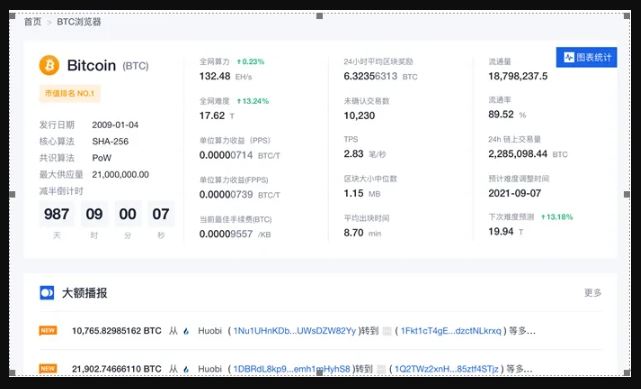The width and height of the screenshot is (641, 389).
Task: Click the gray icon before 1Fkt1cT4gE address
Action: click(387, 331)
